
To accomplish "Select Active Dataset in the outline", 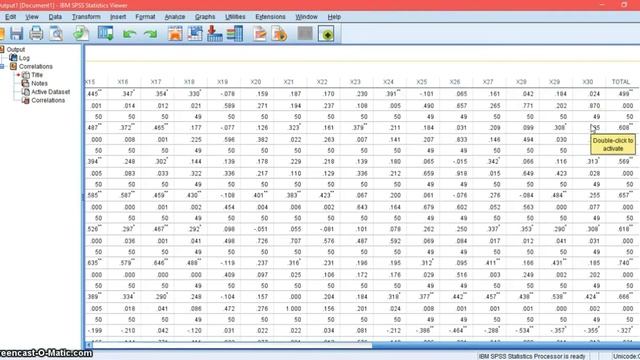I will point(51,92).
